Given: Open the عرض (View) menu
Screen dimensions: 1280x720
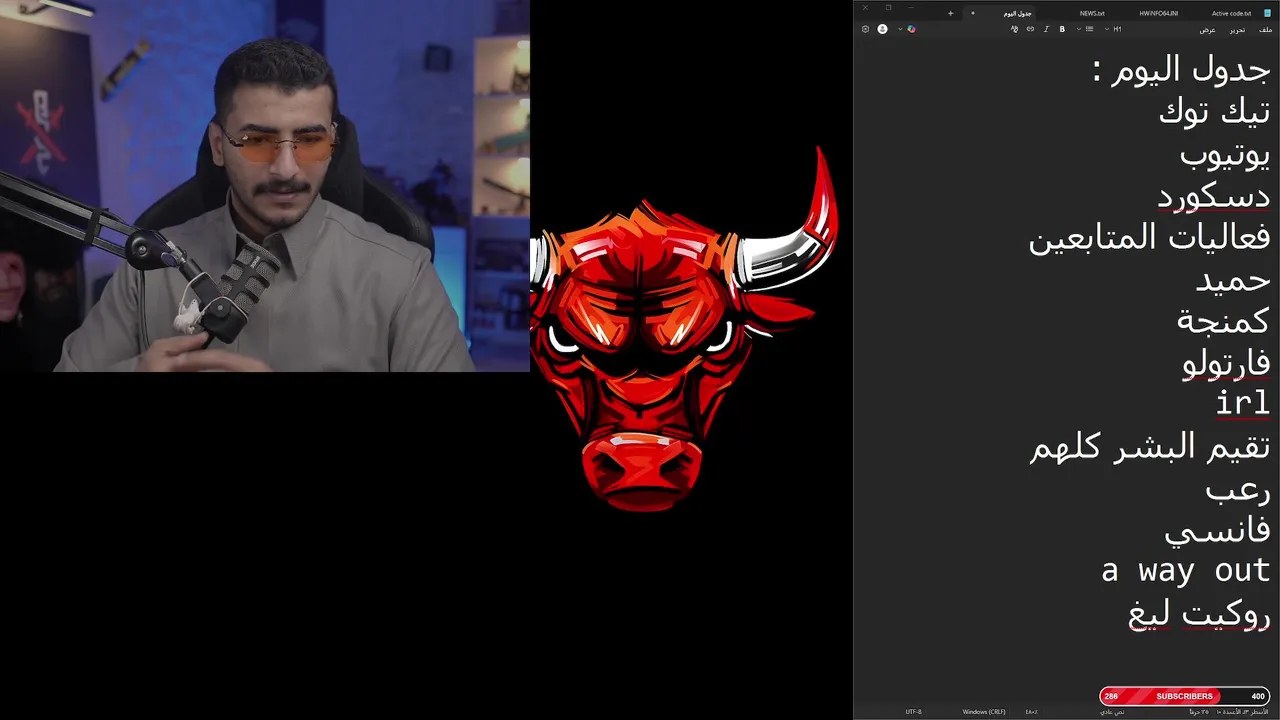Looking at the screenshot, I should (x=1208, y=30).
